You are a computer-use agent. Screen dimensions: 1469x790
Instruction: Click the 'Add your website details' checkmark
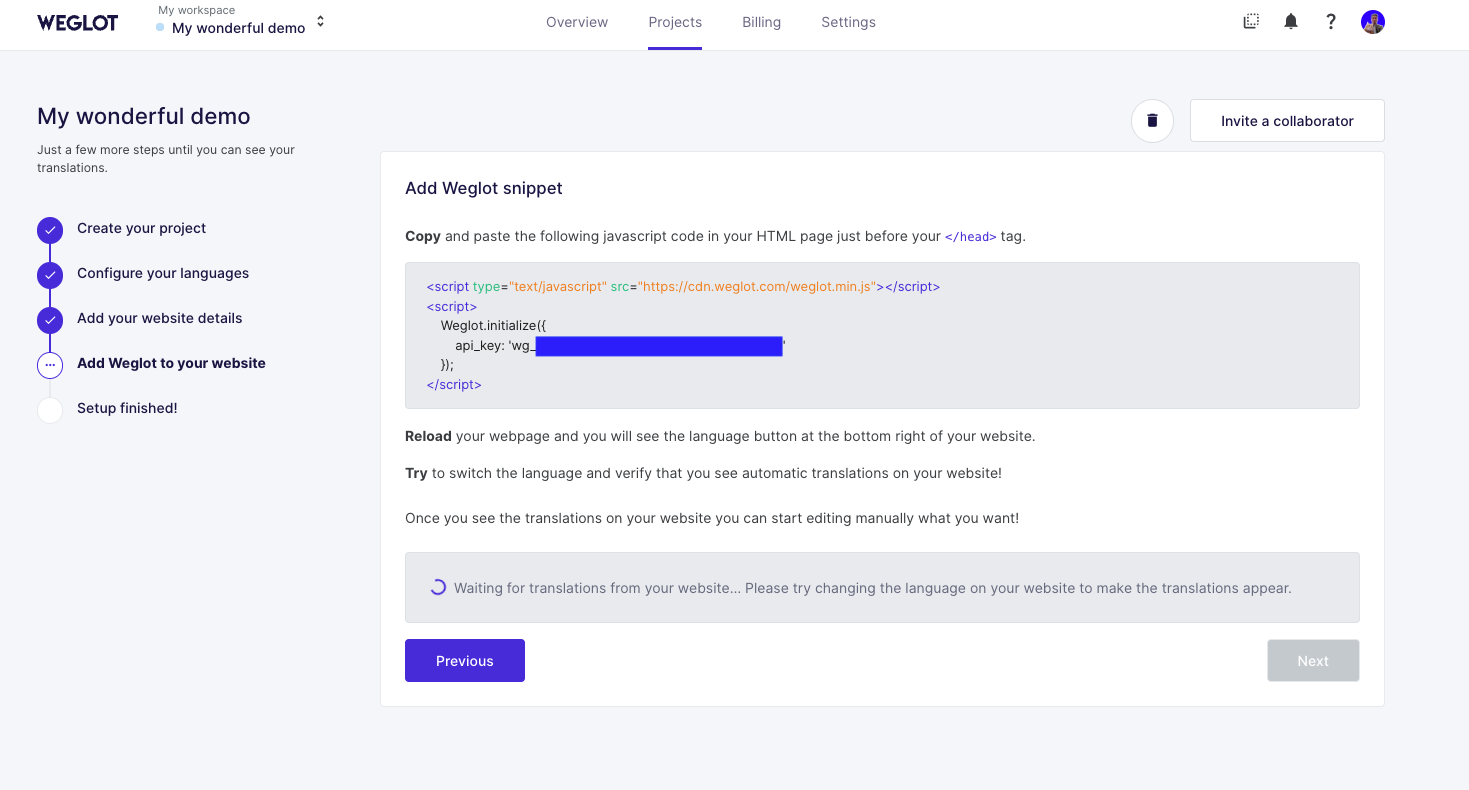[50, 320]
